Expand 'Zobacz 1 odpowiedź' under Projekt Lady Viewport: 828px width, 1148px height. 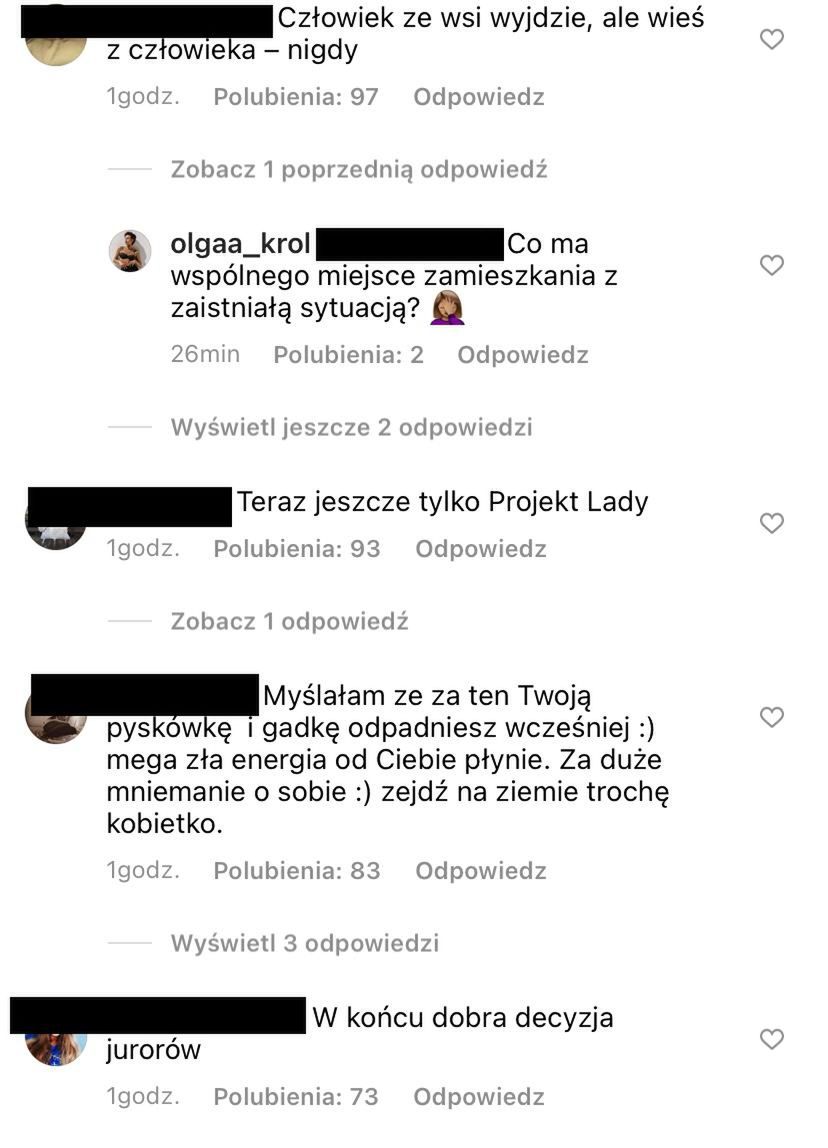tap(289, 622)
